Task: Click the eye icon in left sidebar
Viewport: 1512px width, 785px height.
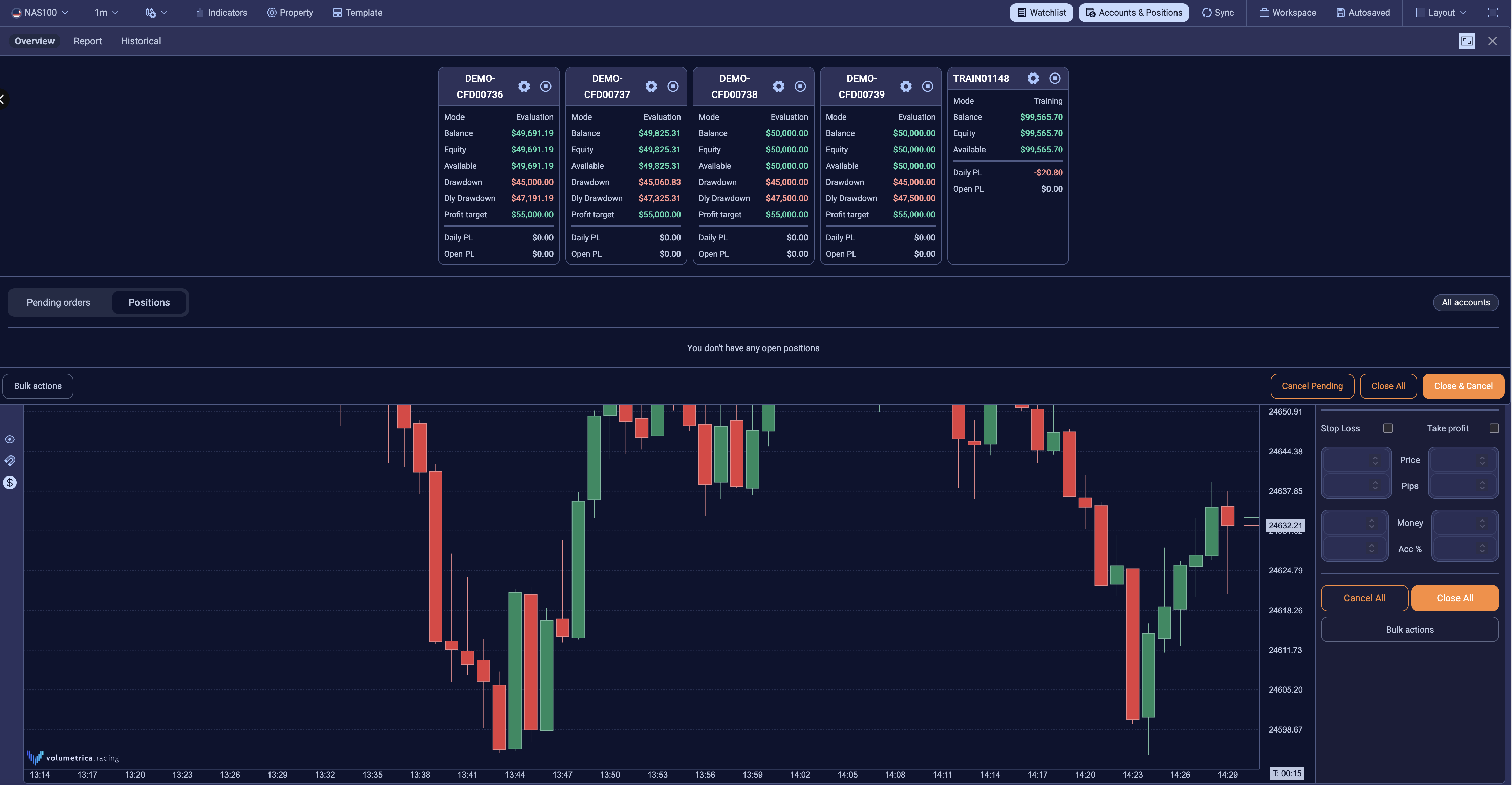Action: pyautogui.click(x=10, y=439)
